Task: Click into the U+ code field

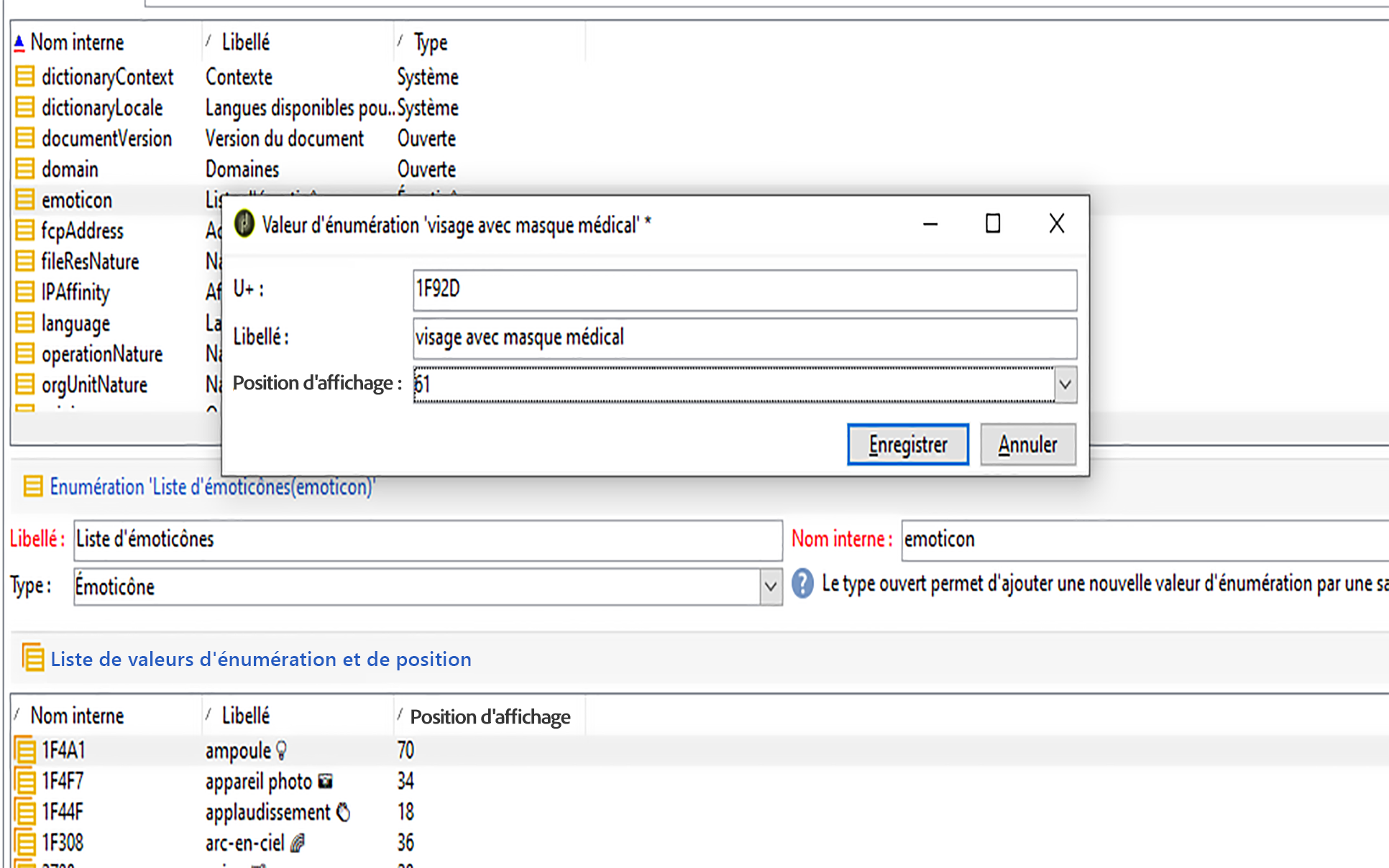Action: tap(744, 290)
